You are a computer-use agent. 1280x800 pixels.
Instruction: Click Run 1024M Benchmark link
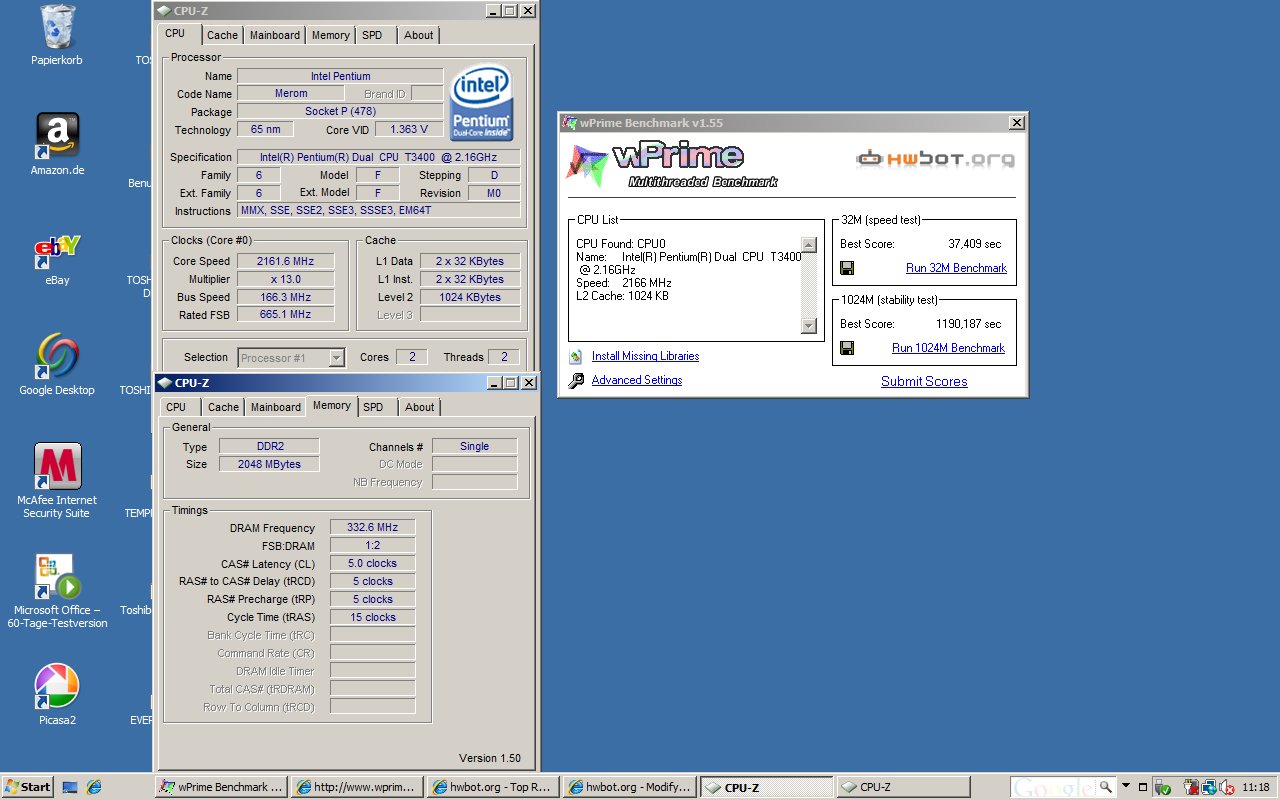(x=948, y=348)
